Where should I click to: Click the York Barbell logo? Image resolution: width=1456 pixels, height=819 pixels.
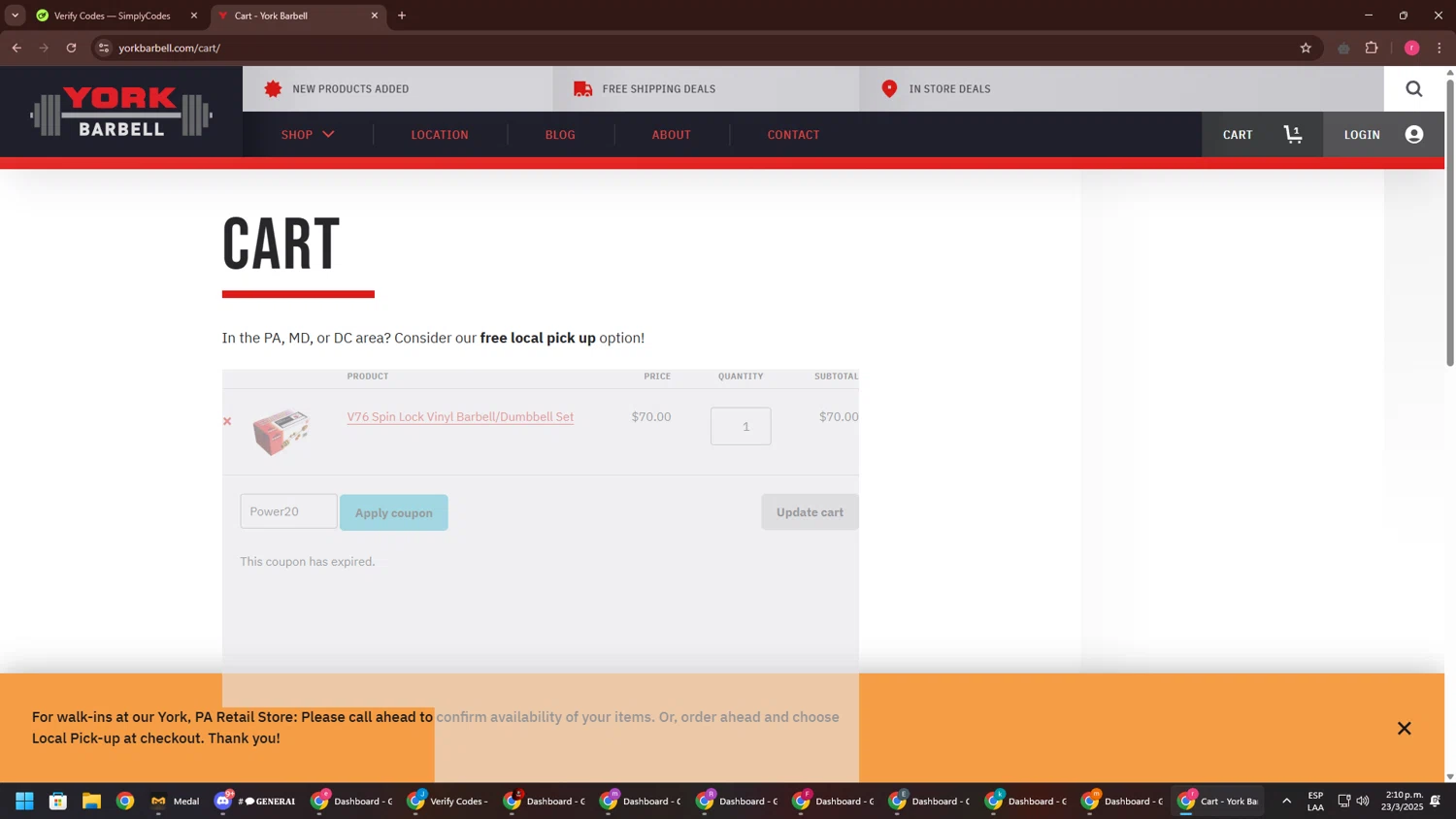click(121, 112)
